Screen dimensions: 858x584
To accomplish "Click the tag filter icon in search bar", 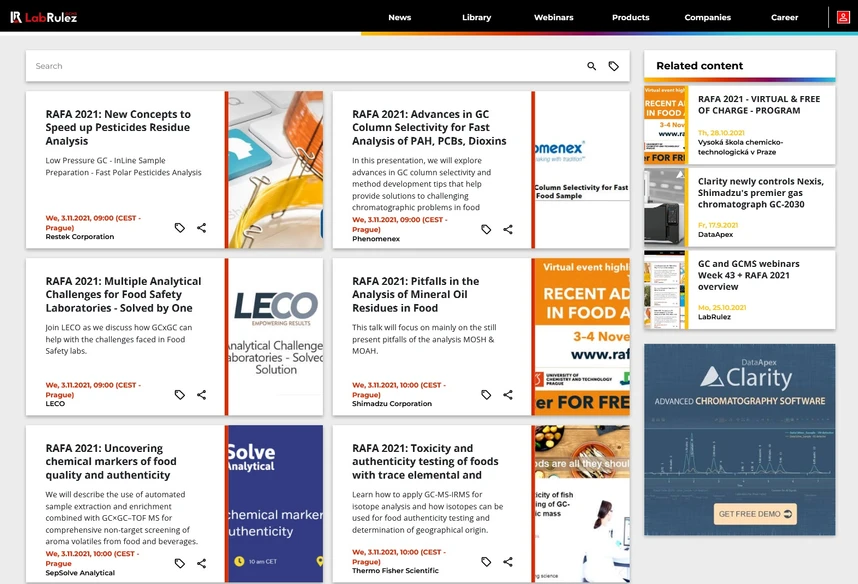I will [614, 66].
